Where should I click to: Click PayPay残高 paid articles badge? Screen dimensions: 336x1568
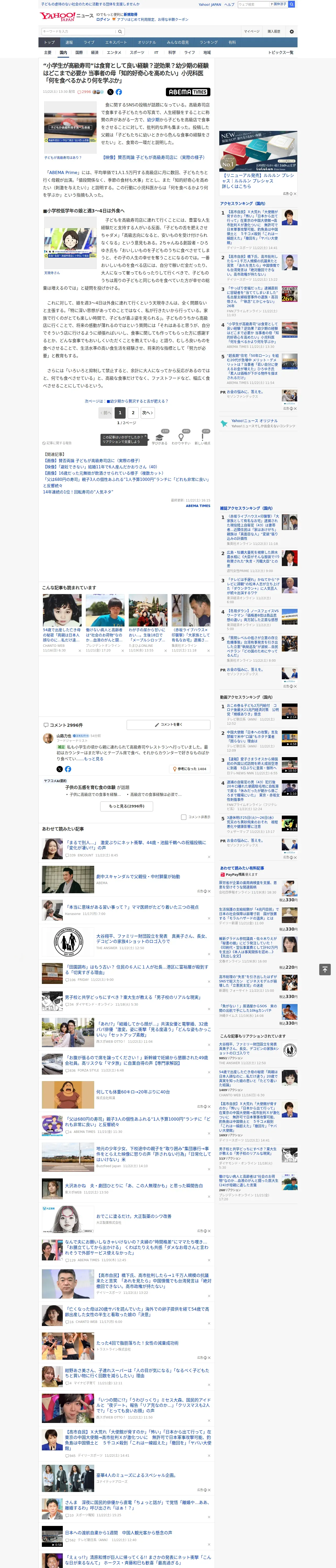[x=238, y=875]
